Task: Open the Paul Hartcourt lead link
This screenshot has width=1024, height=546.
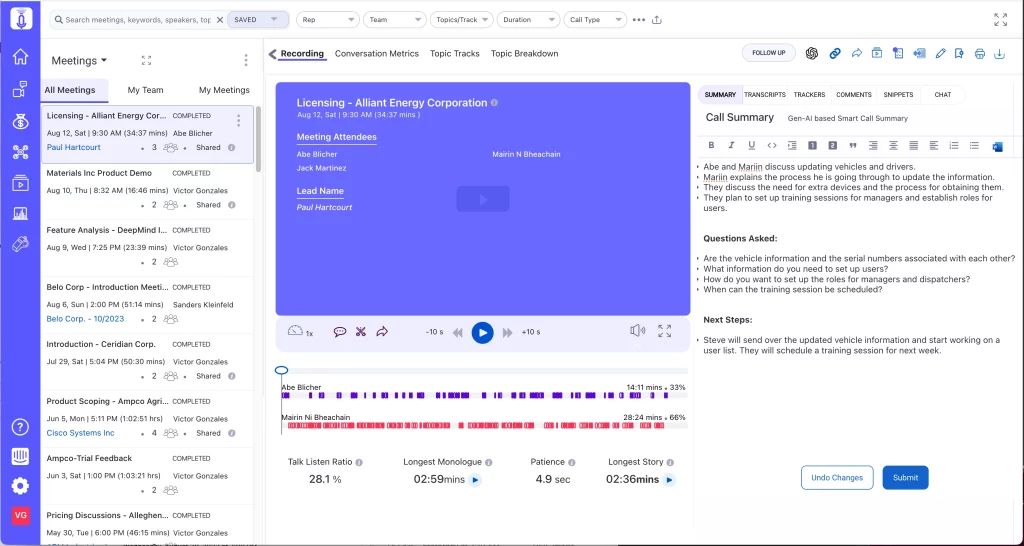Action: point(73,148)
